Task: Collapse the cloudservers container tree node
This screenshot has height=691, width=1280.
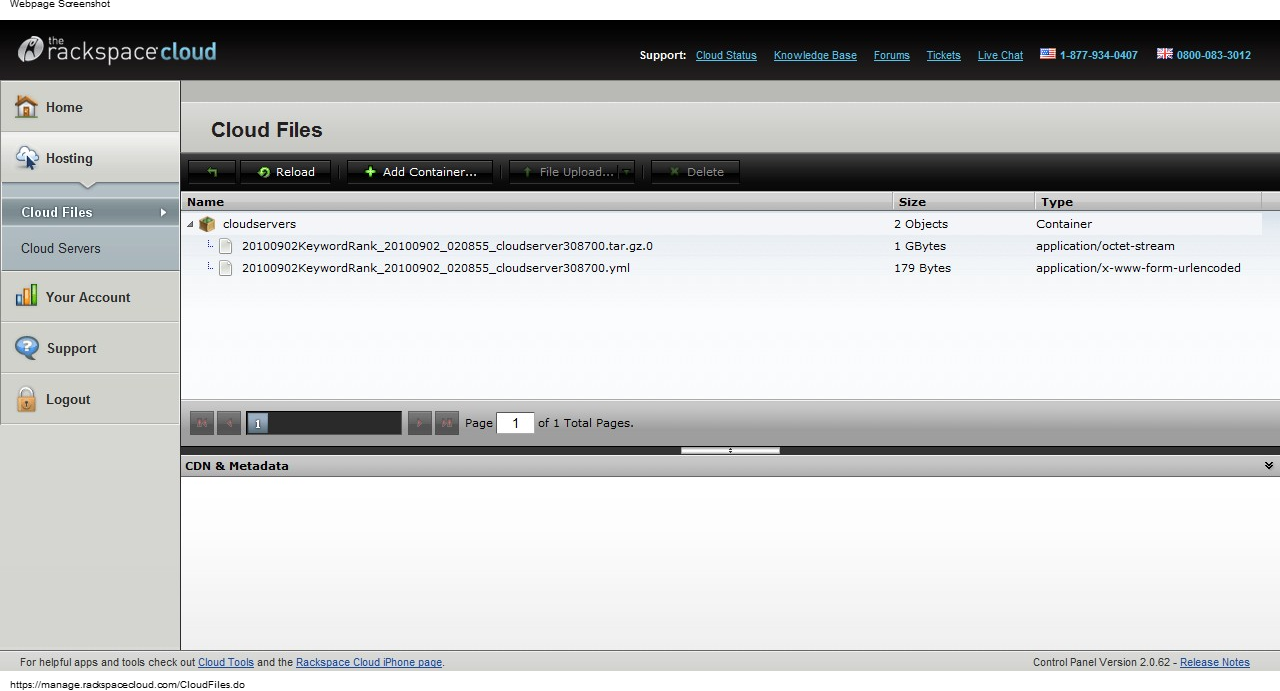Action: tap(190, 224)
